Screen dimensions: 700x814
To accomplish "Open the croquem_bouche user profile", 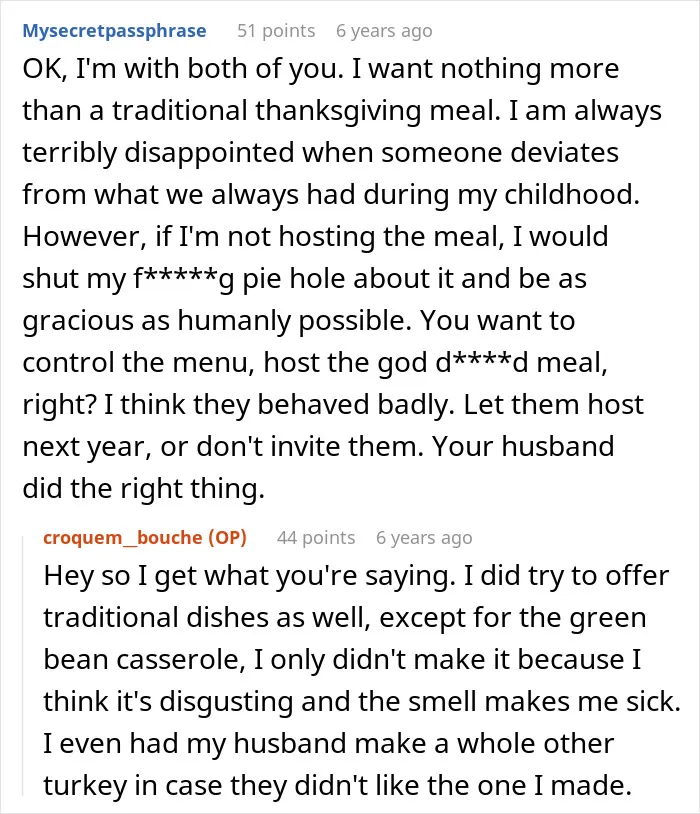I will (123, 538).
